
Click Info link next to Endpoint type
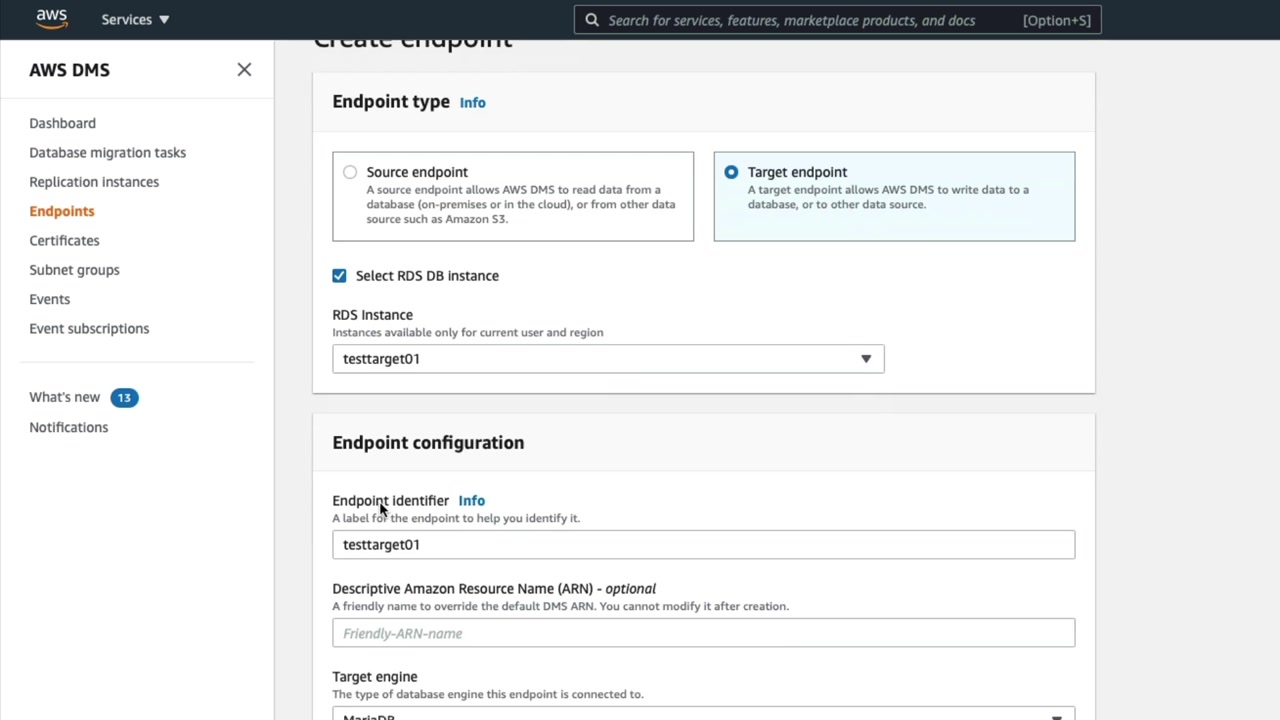click(x=472, y=103)
